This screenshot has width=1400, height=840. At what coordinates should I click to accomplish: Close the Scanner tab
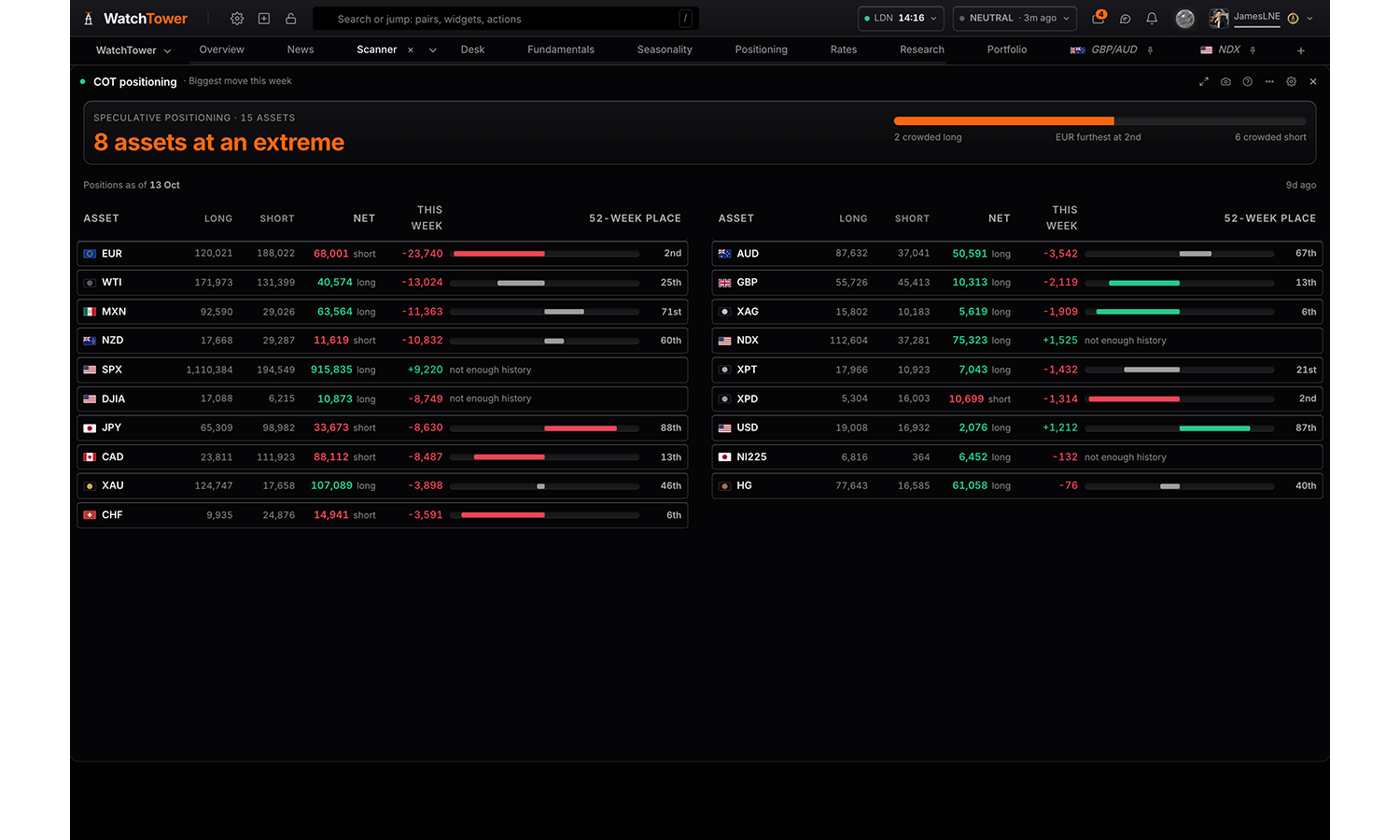[411, 50]
